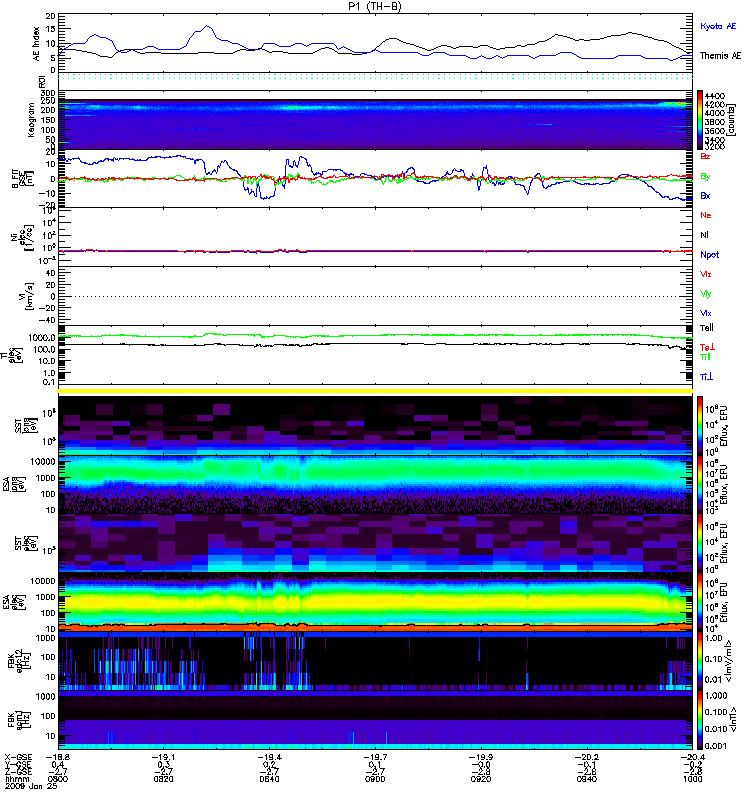
Task: Click the date label '2009 Jan 25'
Action: point(31,786)
